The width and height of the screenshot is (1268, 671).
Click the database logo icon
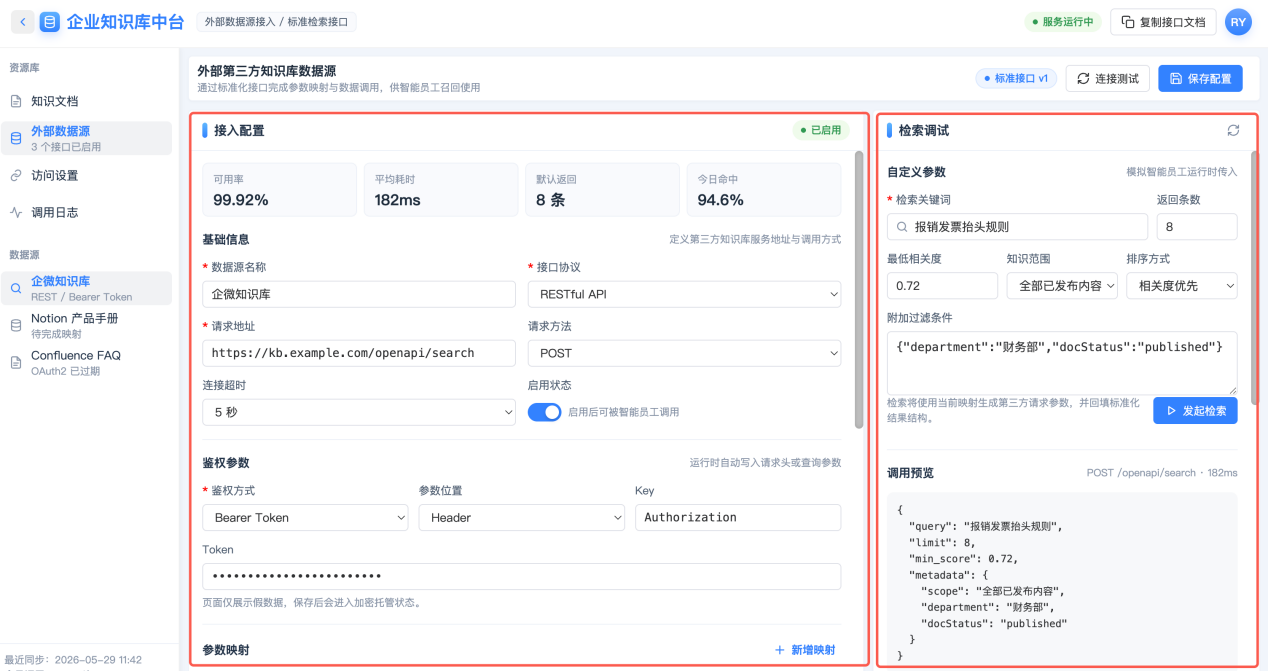click(49, 22)
